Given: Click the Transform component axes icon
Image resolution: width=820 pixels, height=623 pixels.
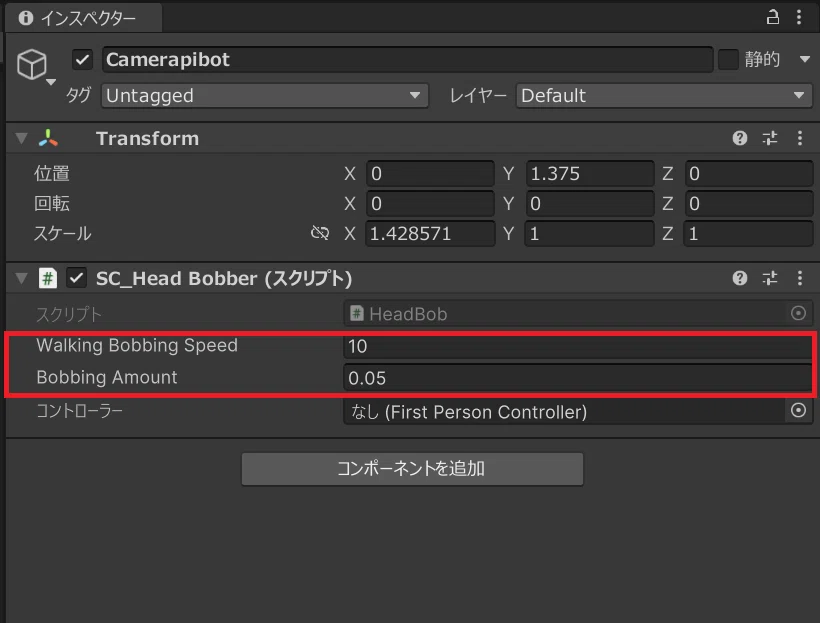Looking at the screenshot, I should (x=48, y=138).
